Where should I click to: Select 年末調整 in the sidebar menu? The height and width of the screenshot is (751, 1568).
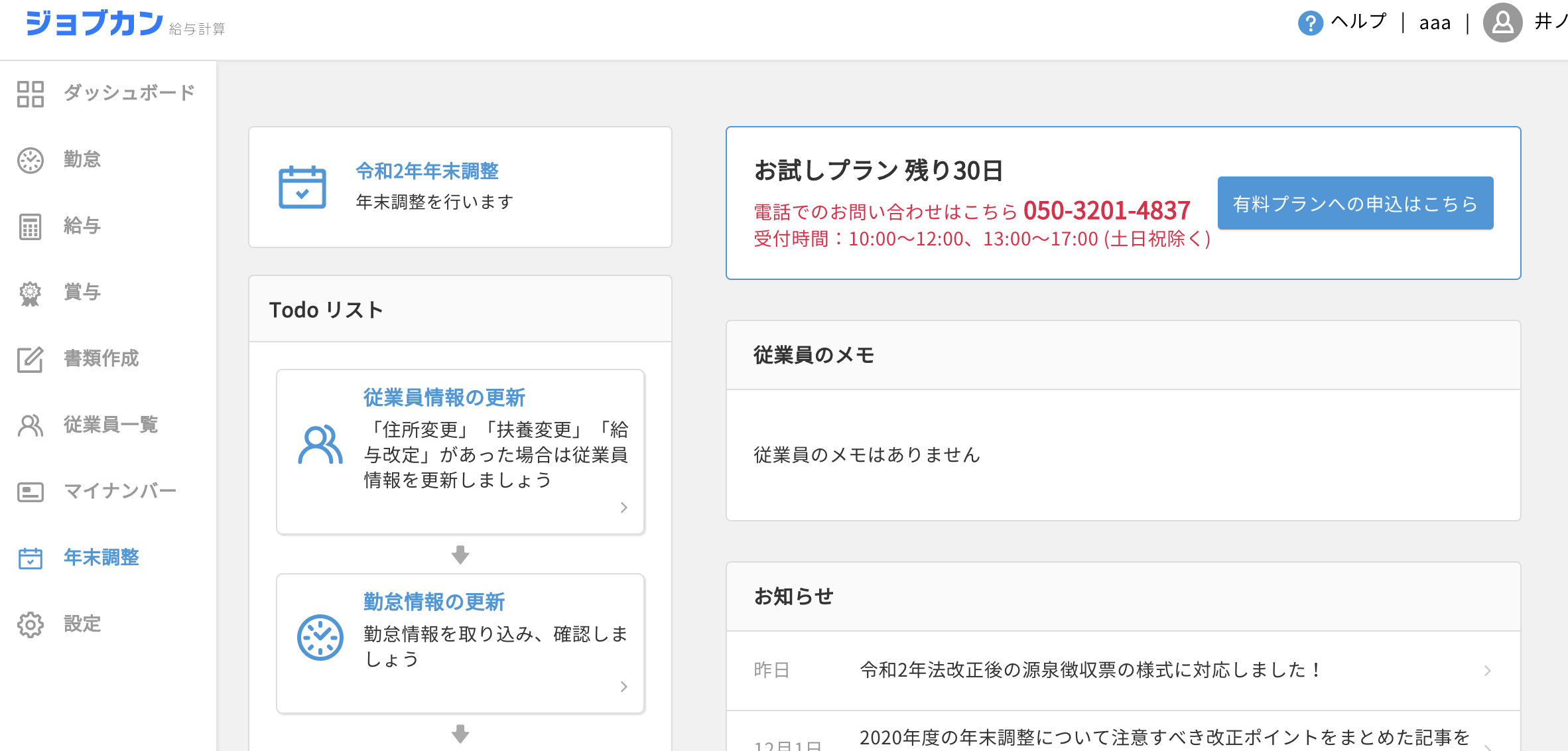(x=101, y=557)
